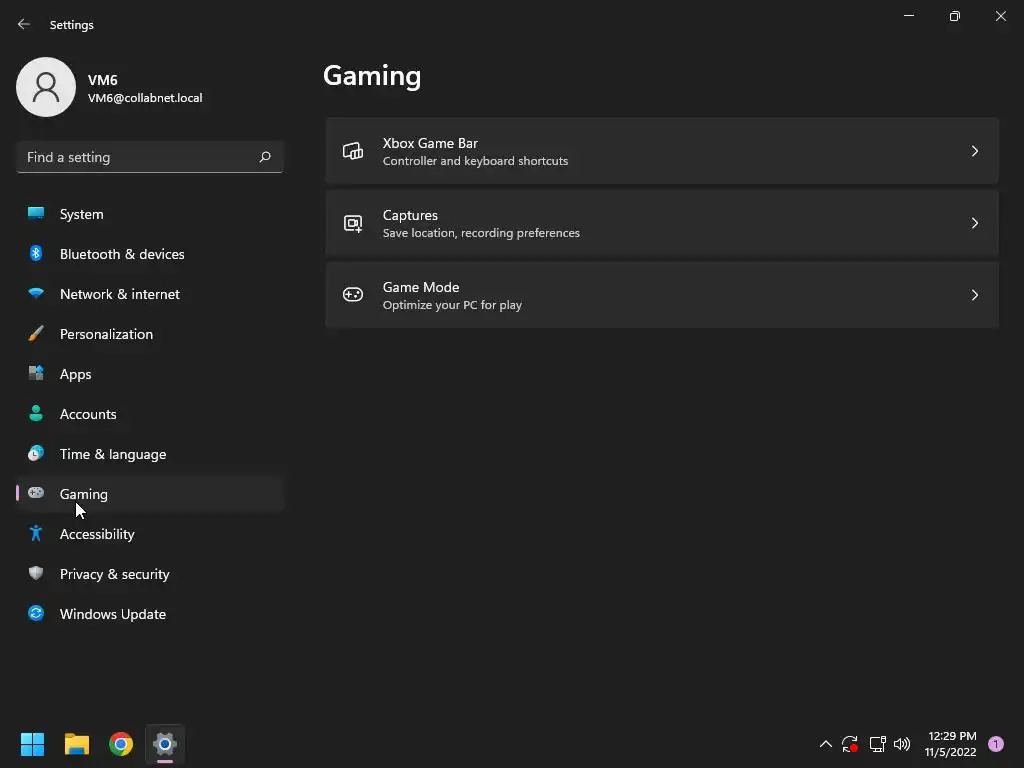The image size is (1024, 768).
Task: Close the Settings window
Action: tap(1000, 16)
